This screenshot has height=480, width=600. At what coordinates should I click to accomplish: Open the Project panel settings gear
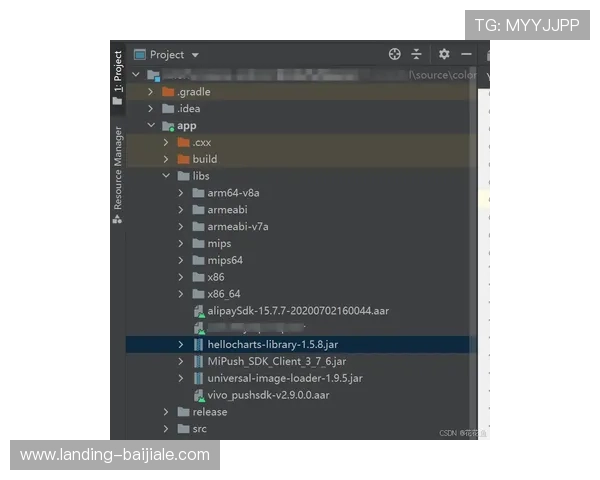(x=444, y=54)
